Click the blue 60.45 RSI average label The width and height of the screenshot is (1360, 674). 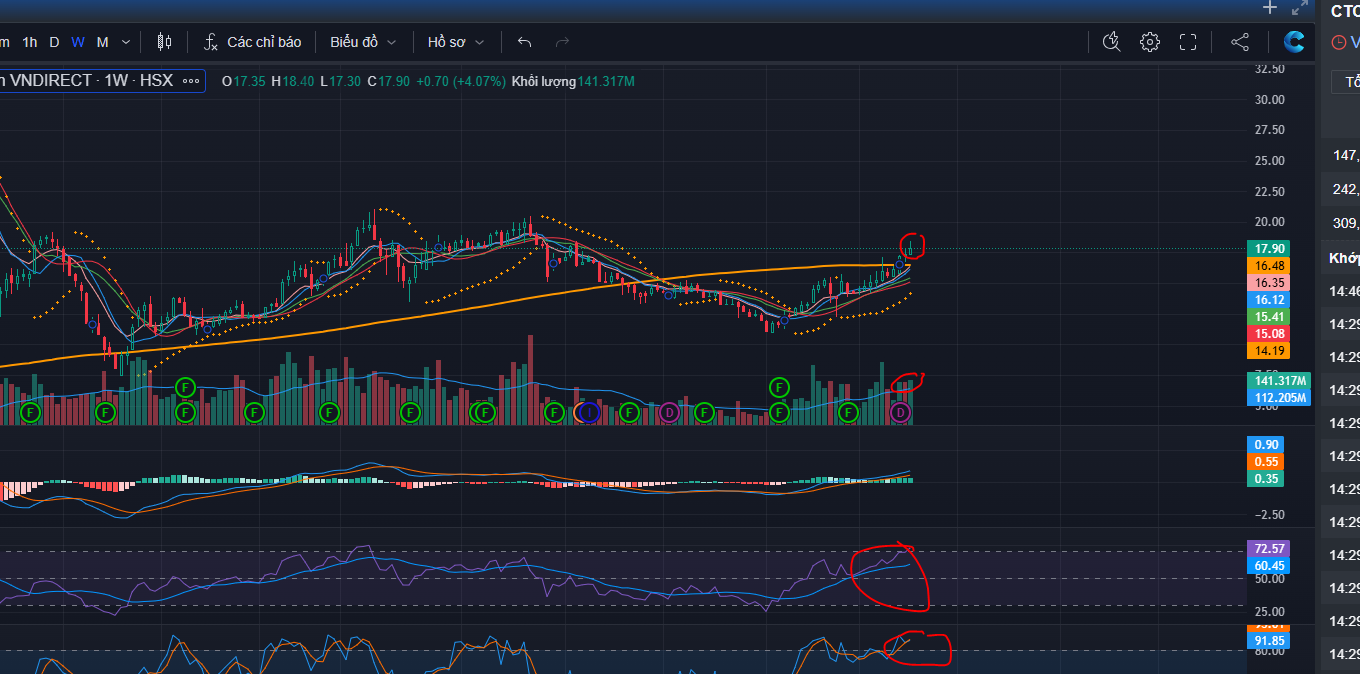pos(1268,566)
